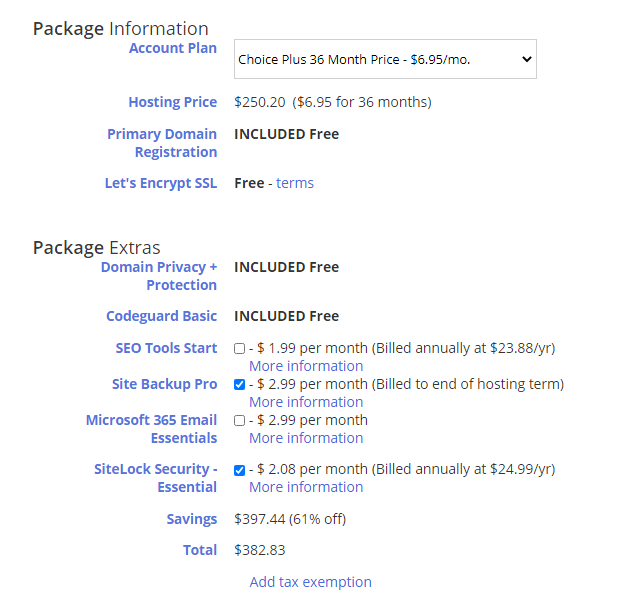This screenshot has height=594, width=621.
Task: Click the Codeguard Basic label
Action: [x=161, y=316]
